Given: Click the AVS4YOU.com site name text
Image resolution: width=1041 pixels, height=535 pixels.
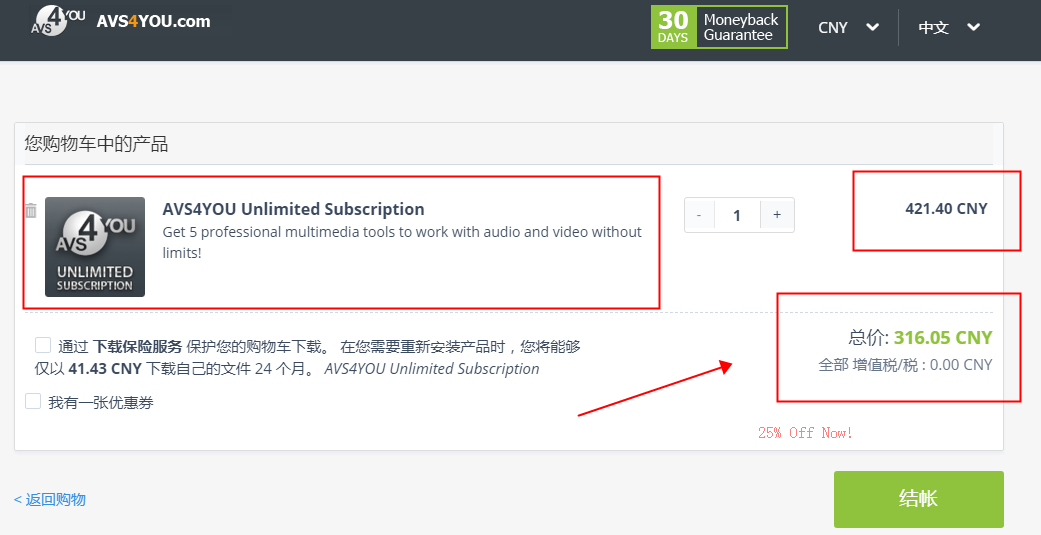Looking at the screenshot, I should click(153, 21).
